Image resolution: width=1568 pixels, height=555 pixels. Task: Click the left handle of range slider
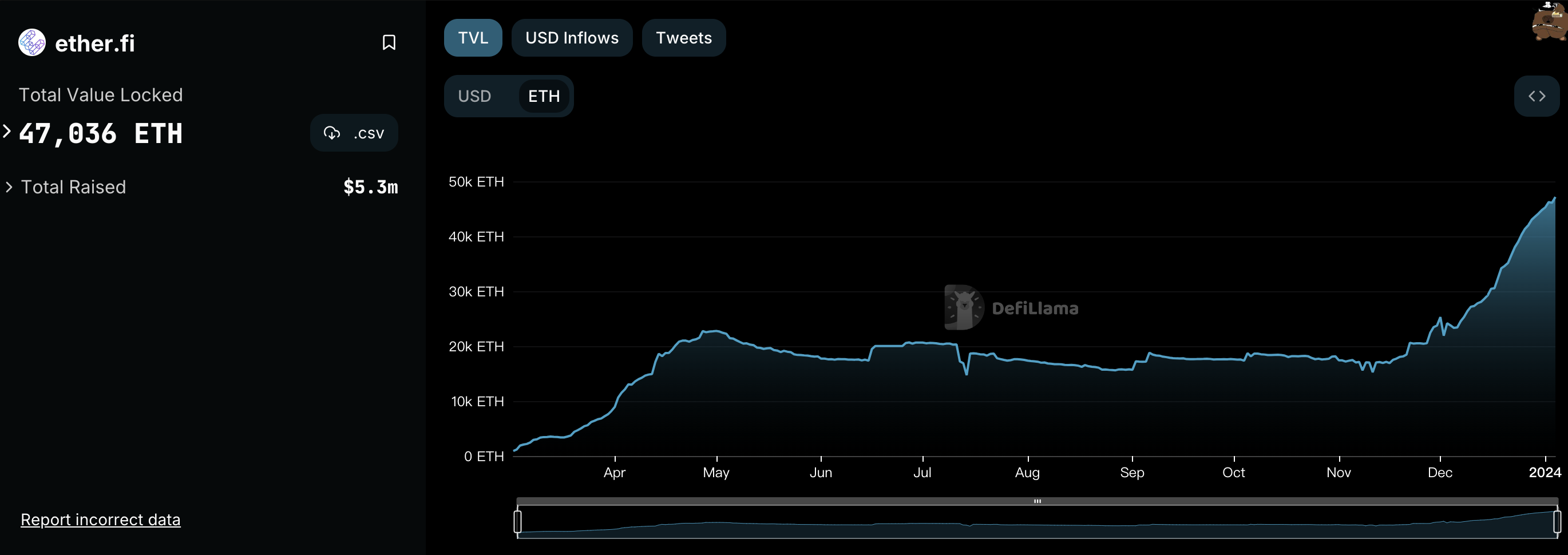point(517,522)
